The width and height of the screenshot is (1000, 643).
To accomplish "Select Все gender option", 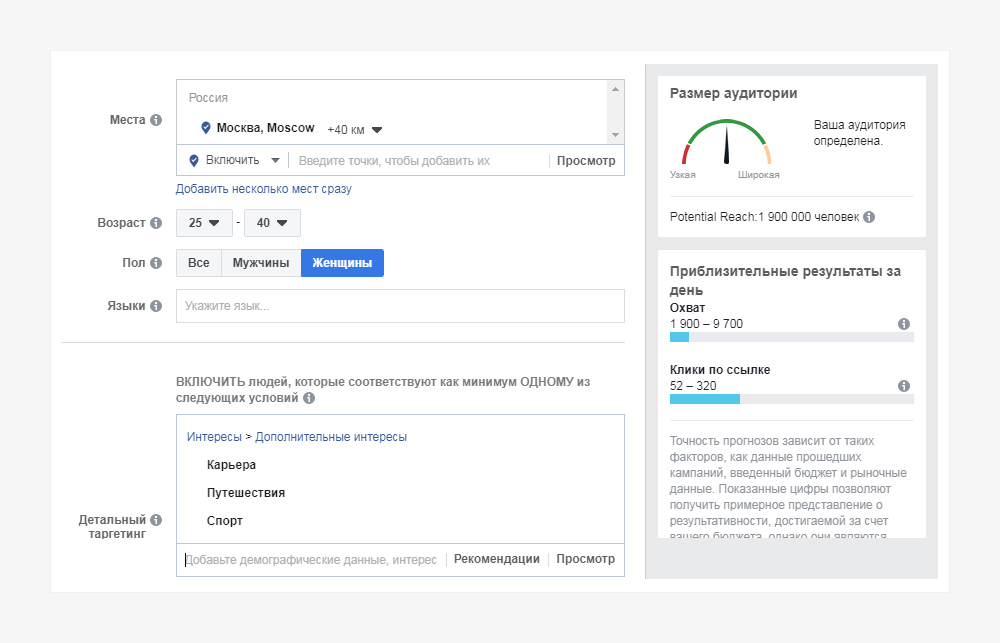I will point(199,263).
